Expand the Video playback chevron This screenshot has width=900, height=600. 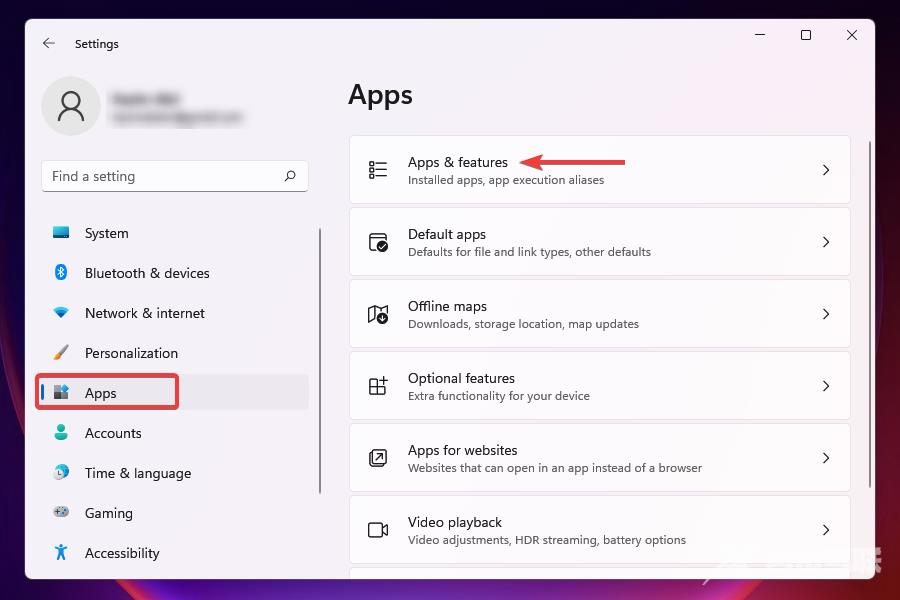click(x=826, y=529)
